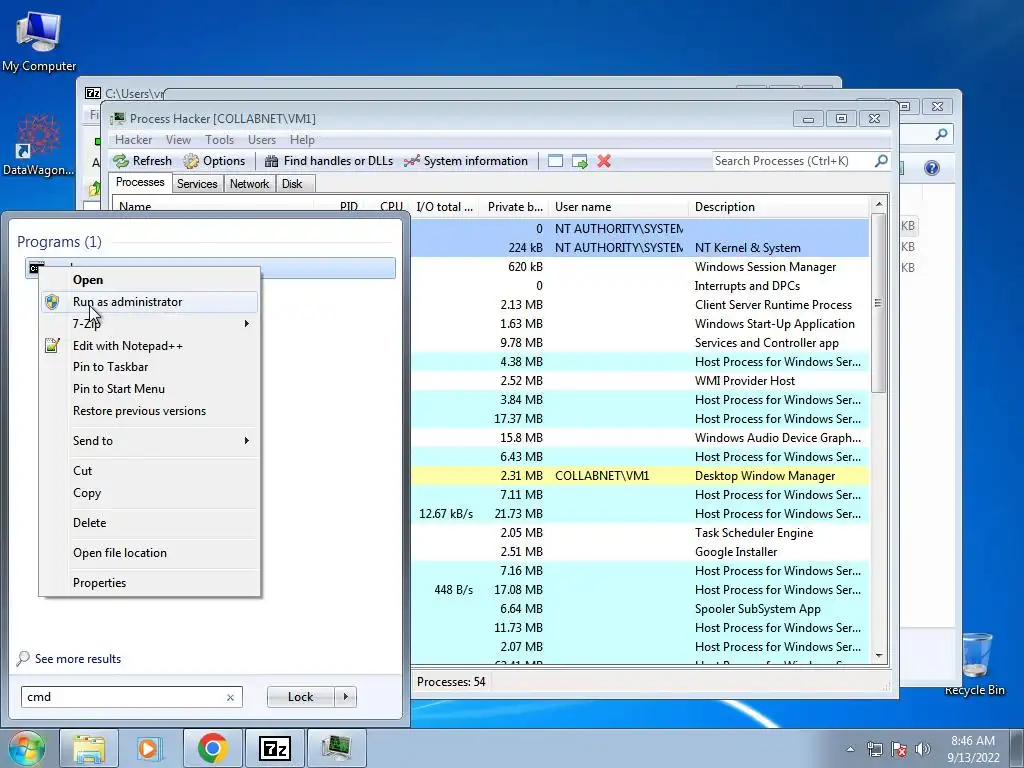
Task: Choose Open in the context menu
Action: (150, 280)
